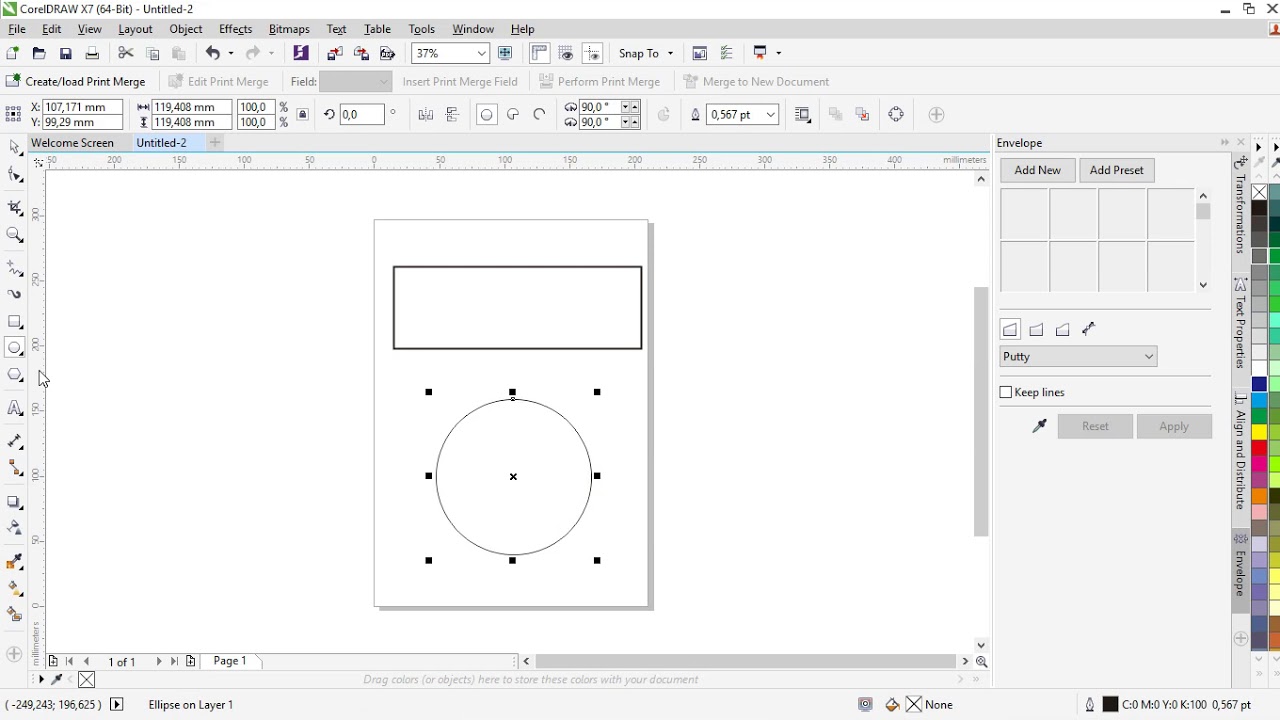This screenshot has width=1280, height=720.
Task: Click the no-color X swatch in palette
Action: click(x=1260, y=192)
